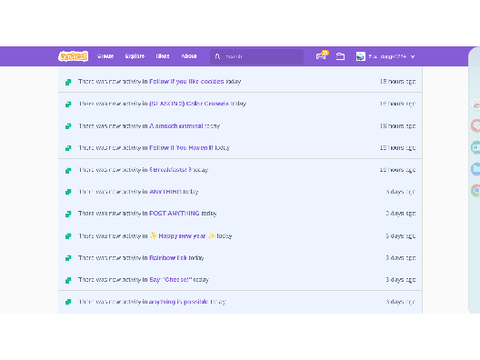Viewport: 480px width, 360px height.
Task: Open the Happy new year studio link
Action: [182, 236]
